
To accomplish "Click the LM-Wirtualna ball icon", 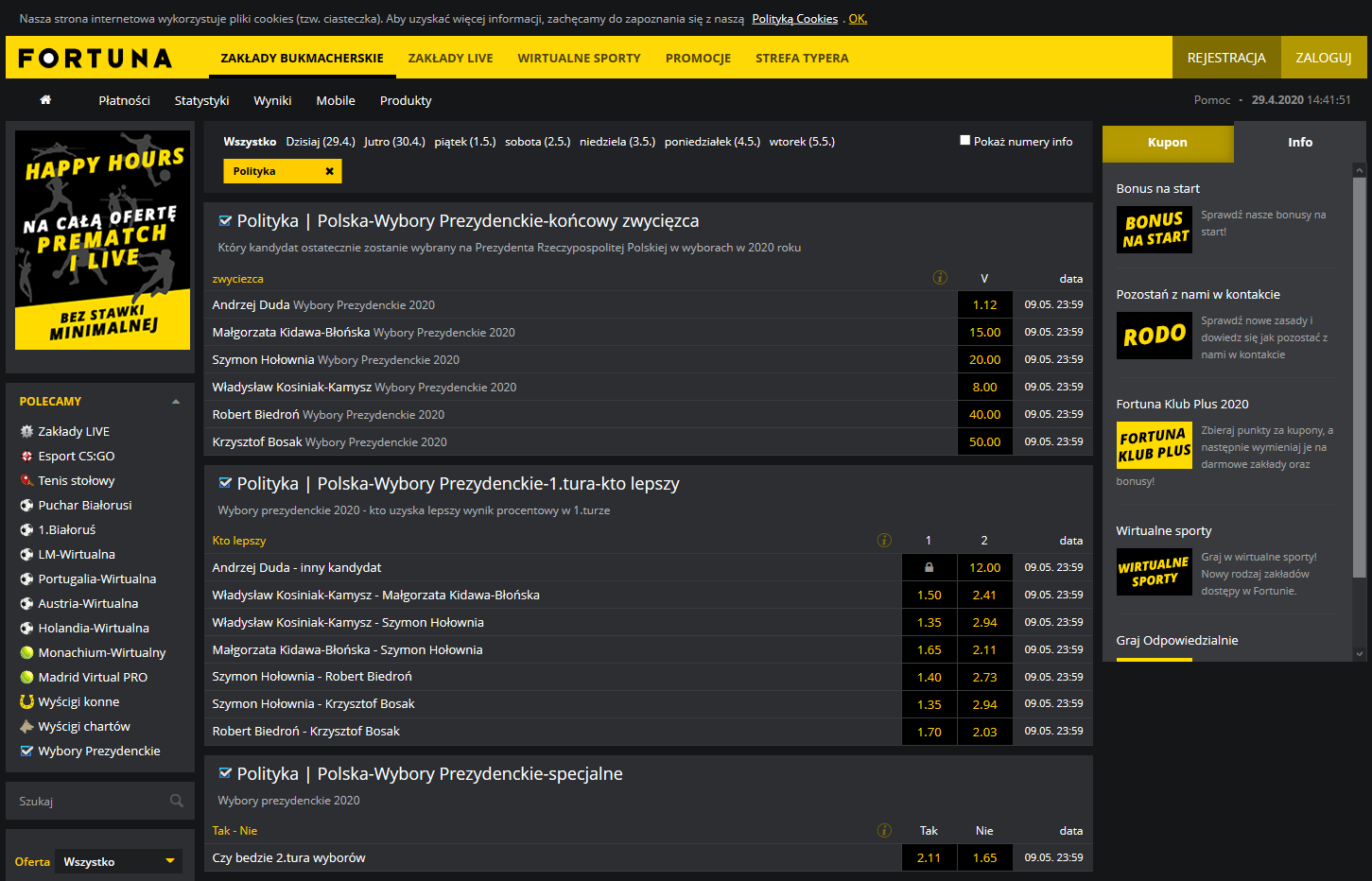I will (x=26, y=554).
